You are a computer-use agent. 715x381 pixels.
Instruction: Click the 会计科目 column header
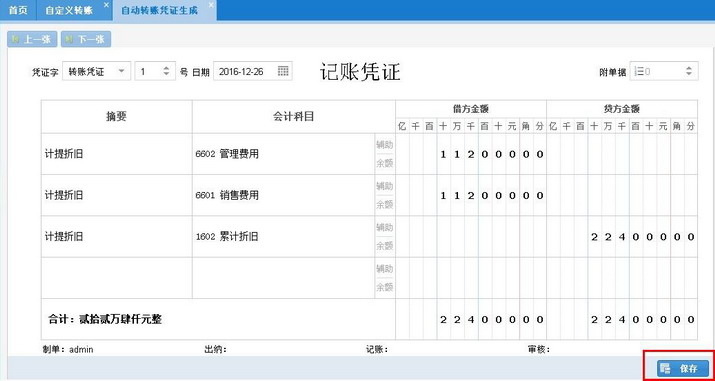click(x=294, y=117)
